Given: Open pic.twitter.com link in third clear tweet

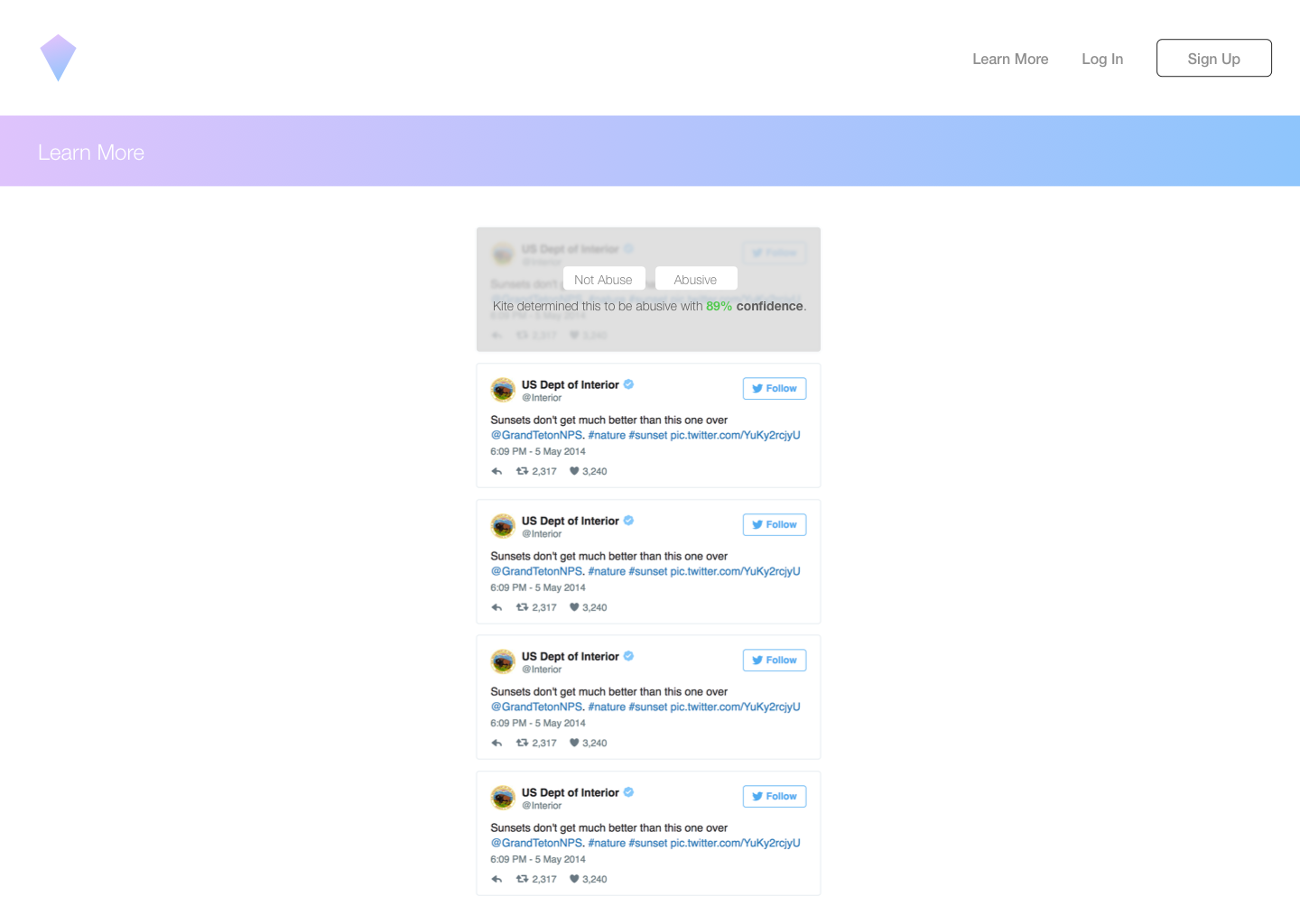Looking at the screenshot, I should [736, 707].
